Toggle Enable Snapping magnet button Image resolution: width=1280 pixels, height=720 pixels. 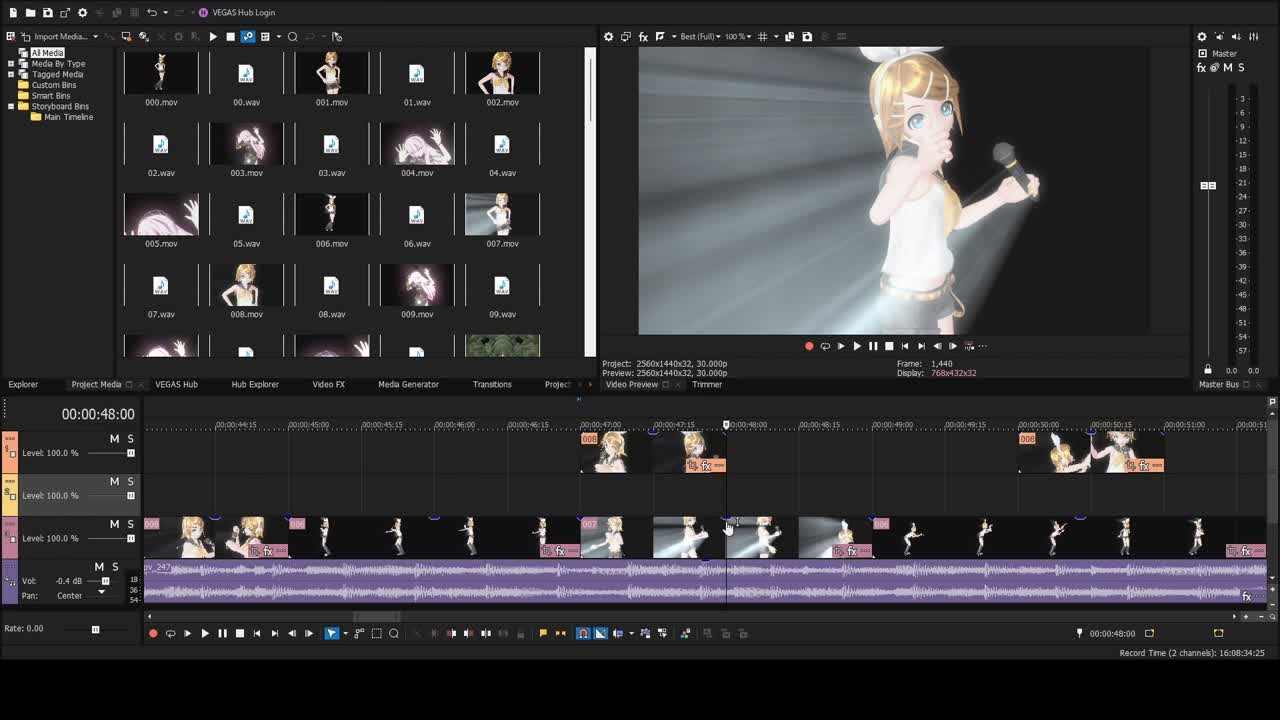[x=583, y=633]
